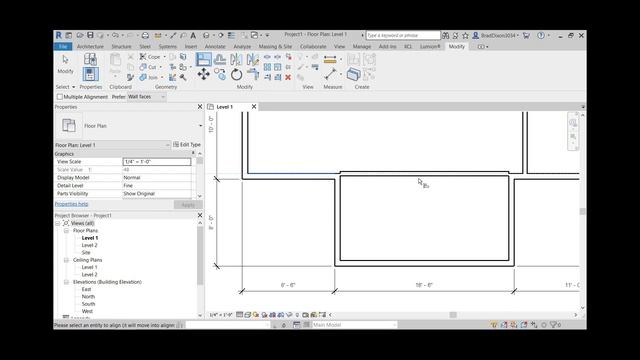Select the Site floor plan item
The width and height of the screenshot is (640, 360).
(x=86, y=253)
